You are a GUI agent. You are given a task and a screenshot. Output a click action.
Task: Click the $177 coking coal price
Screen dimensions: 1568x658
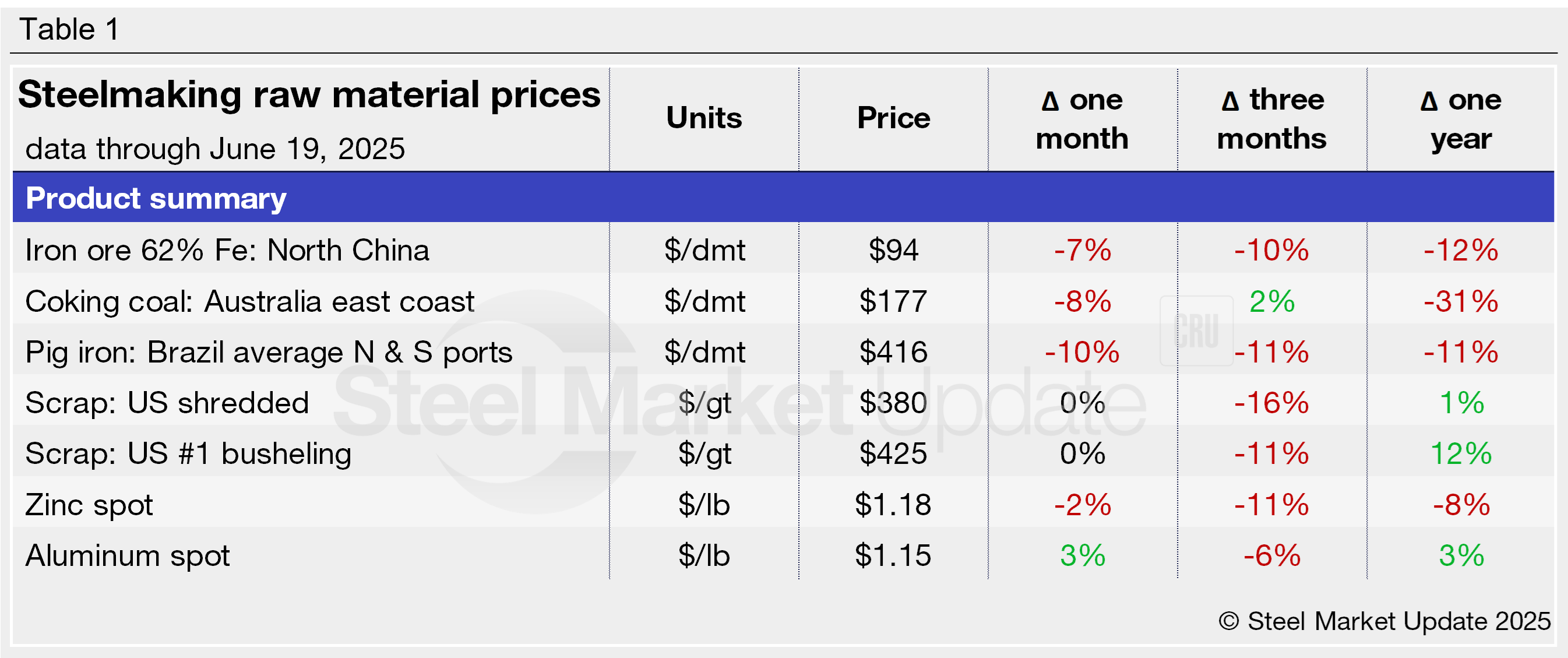coord(893,301)
